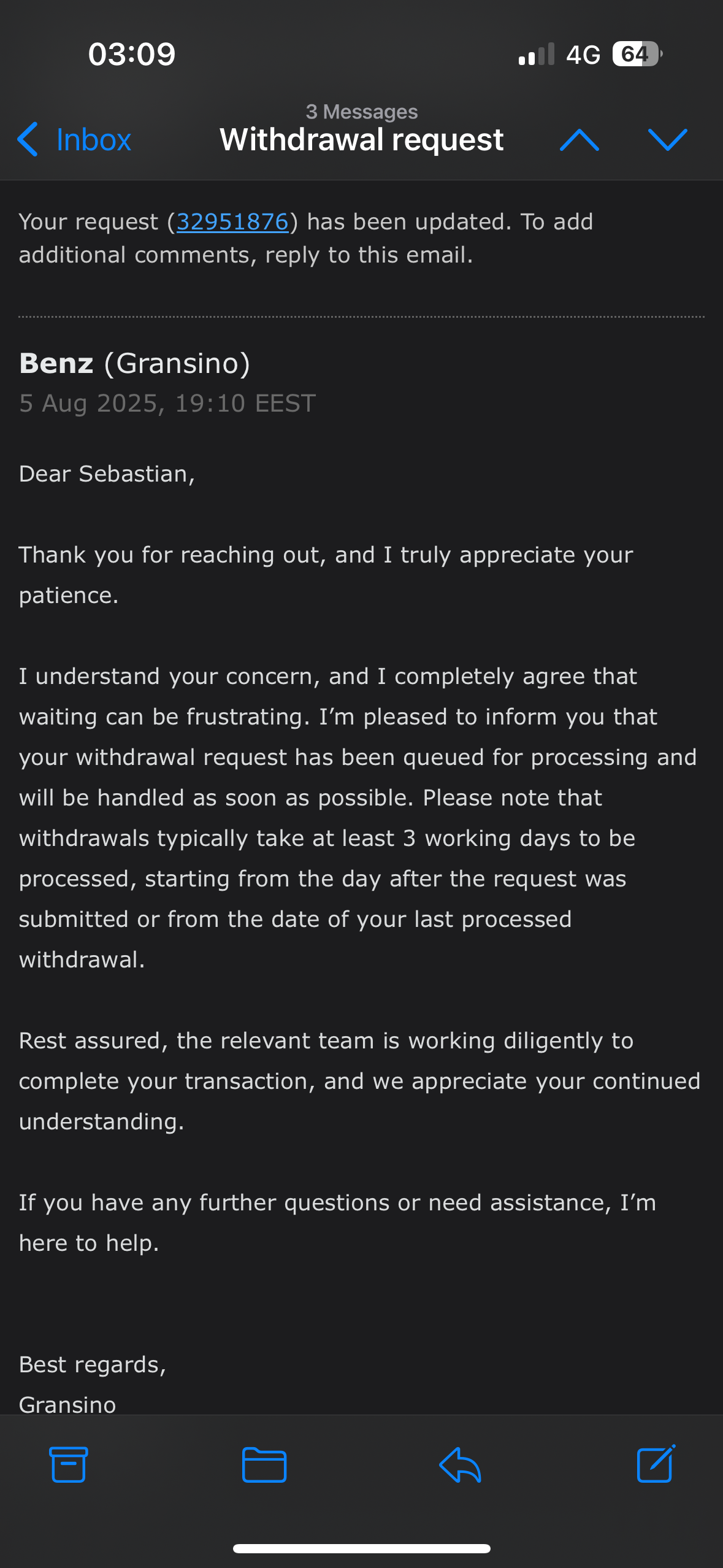Viewport: 723px width, 1568px height.
Task: Go to next message with down arrow
Action: (667, 140)
